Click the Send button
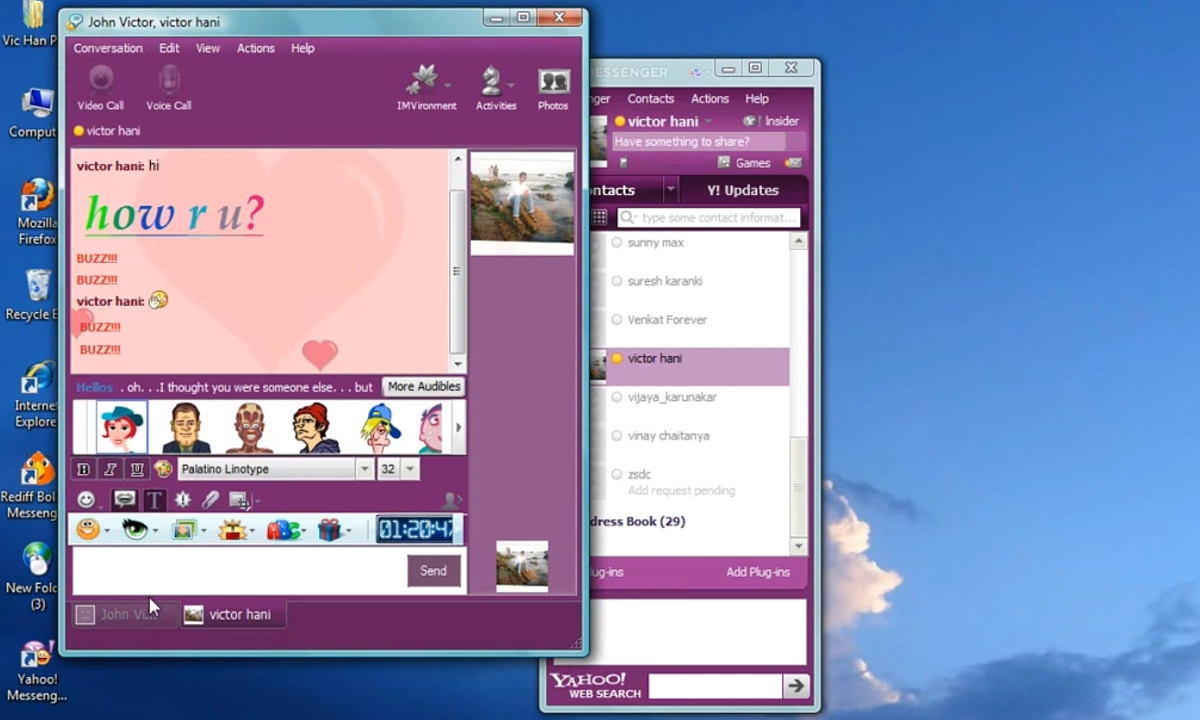The image size is (1200, 720). tap(433, 570)
